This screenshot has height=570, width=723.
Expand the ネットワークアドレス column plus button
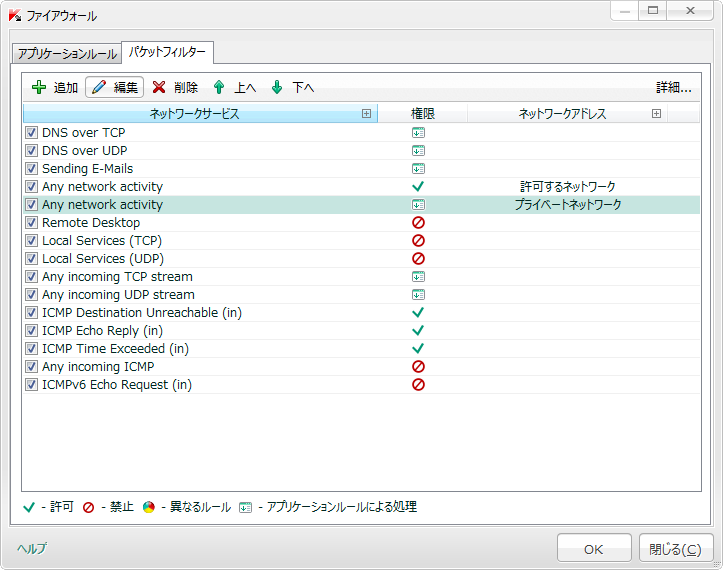click(656, 114)
